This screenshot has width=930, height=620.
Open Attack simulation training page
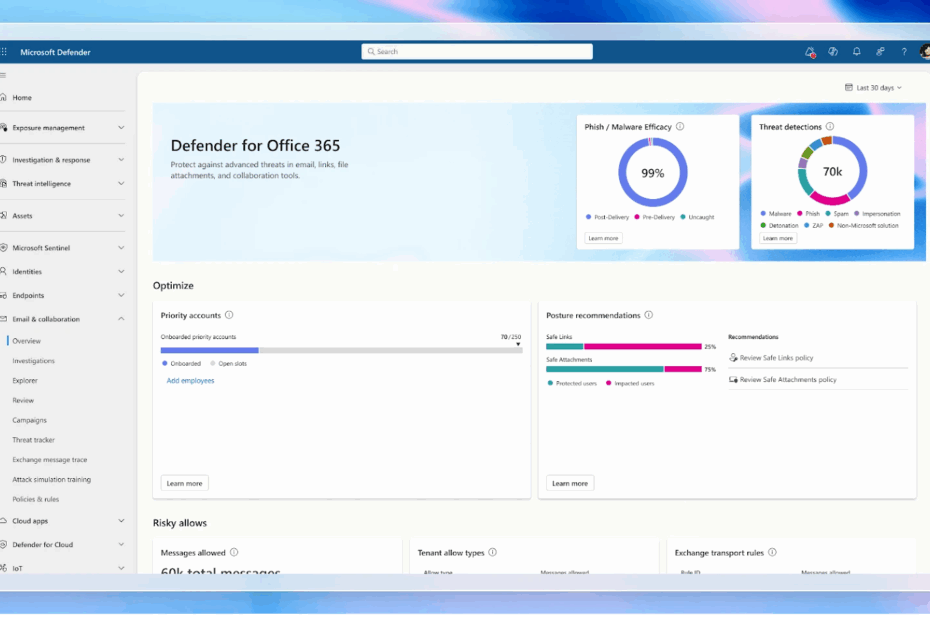[x=51, y=480]
